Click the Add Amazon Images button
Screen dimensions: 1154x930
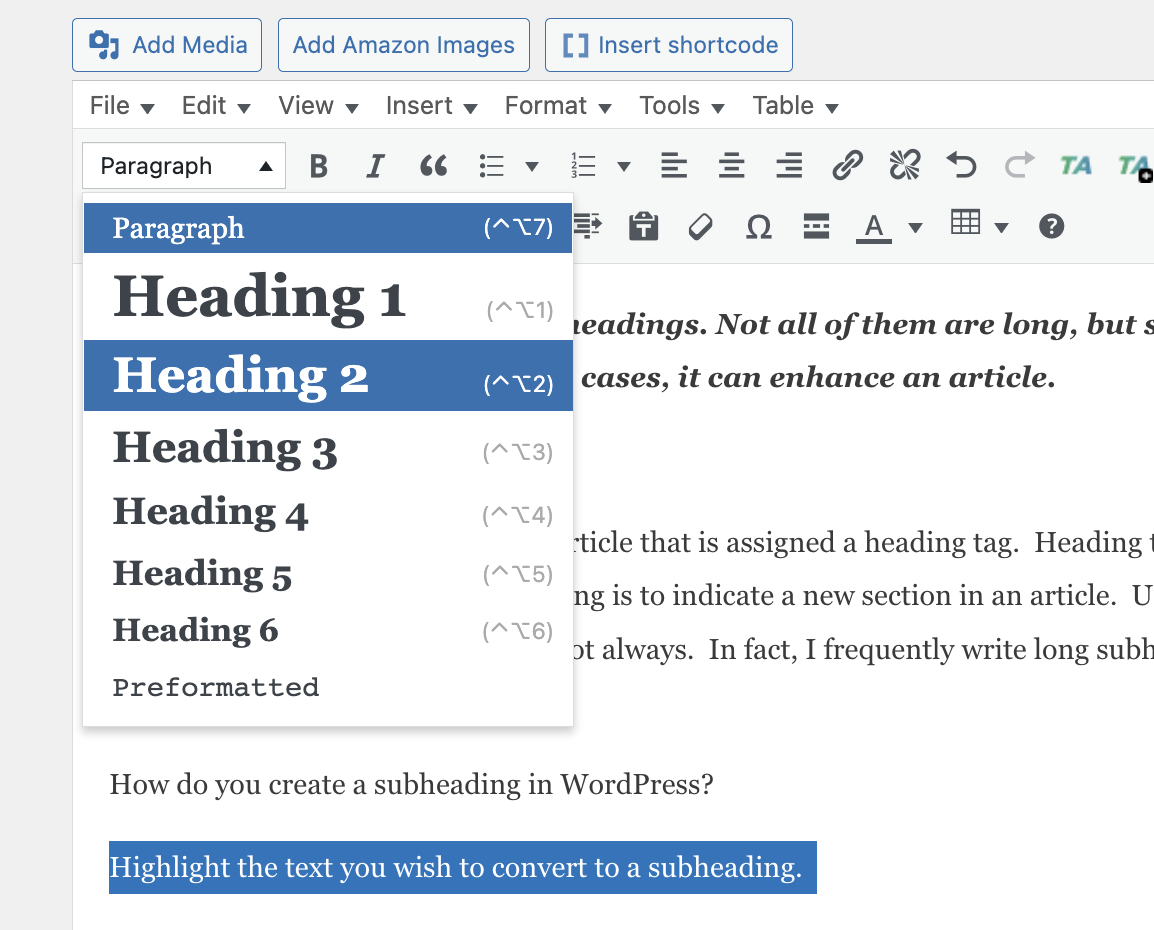[x=403, y=45]
